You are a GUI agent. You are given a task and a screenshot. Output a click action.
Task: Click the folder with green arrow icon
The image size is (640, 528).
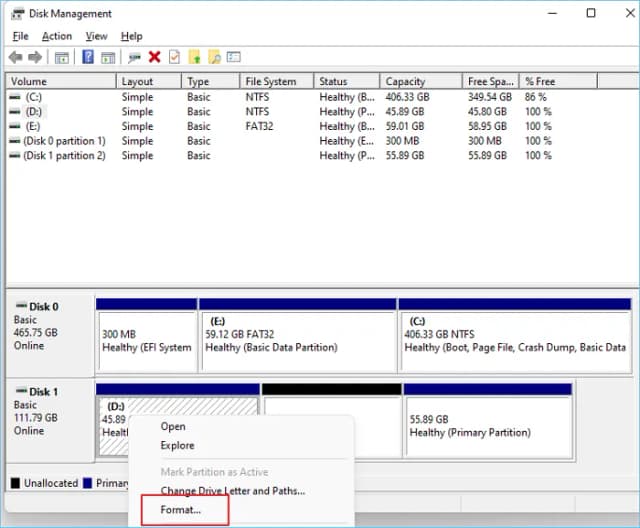(x=195, y=58)
